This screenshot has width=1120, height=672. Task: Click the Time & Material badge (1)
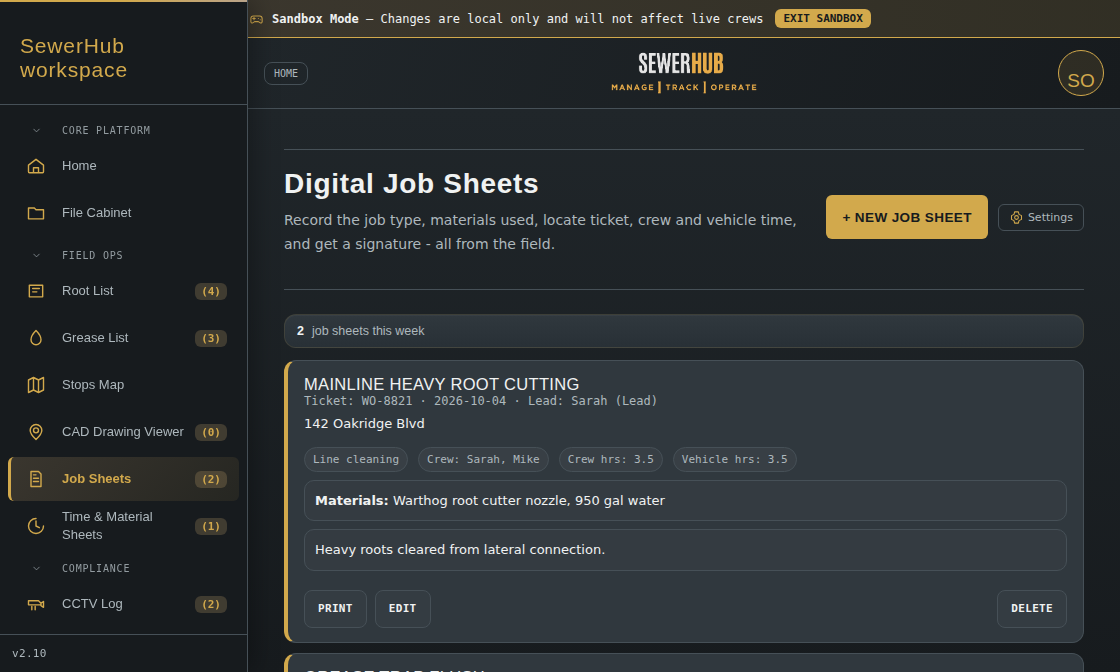[211, 526]
